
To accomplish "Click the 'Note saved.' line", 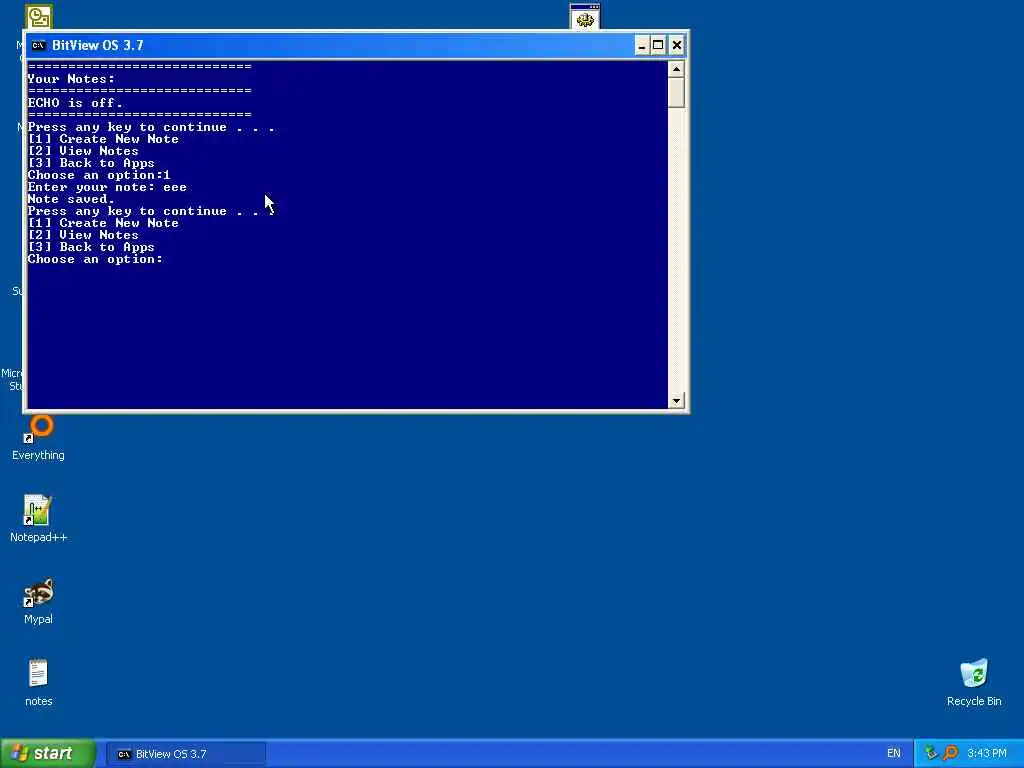I will coord(71,199).
